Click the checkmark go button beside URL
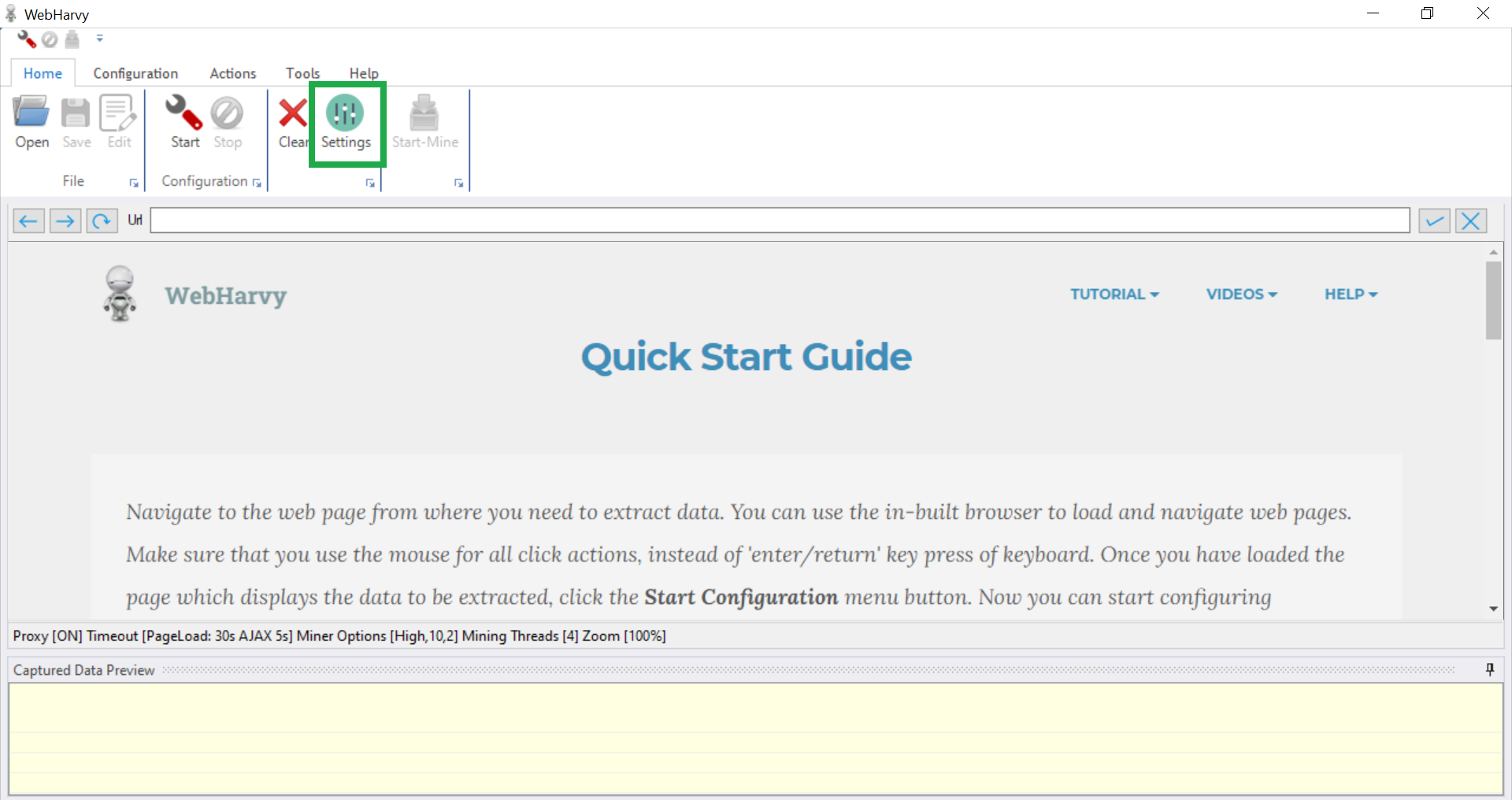Screen dimensions: 1512x800 click(x=1434, y=221)
